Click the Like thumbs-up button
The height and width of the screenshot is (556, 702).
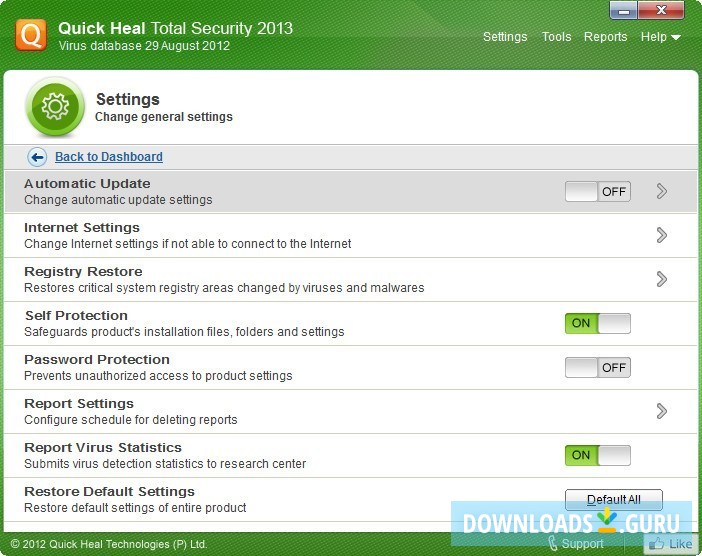670,544
